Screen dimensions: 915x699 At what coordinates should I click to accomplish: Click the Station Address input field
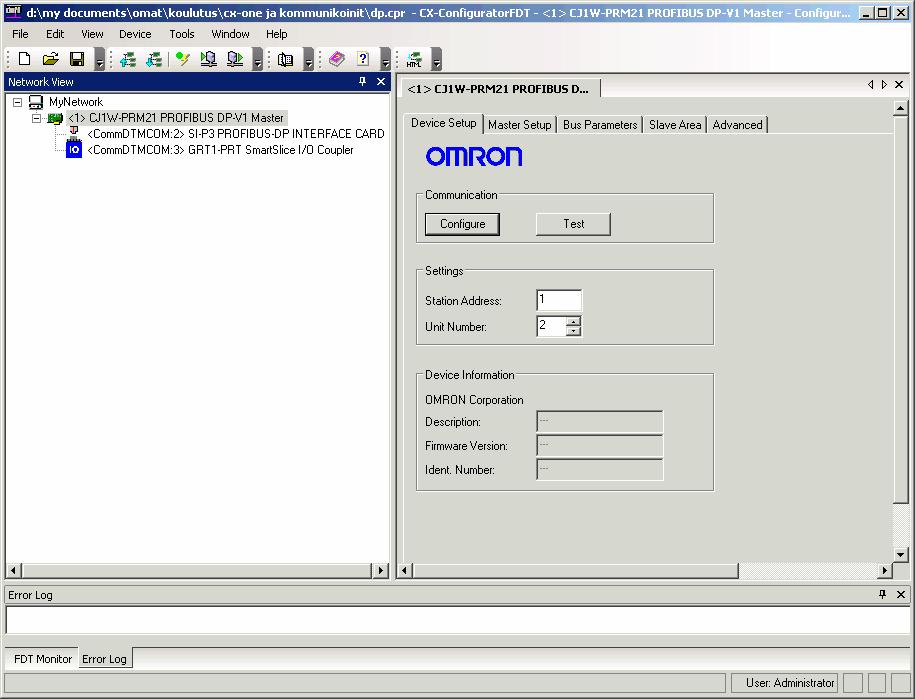(x=558, y=300)
